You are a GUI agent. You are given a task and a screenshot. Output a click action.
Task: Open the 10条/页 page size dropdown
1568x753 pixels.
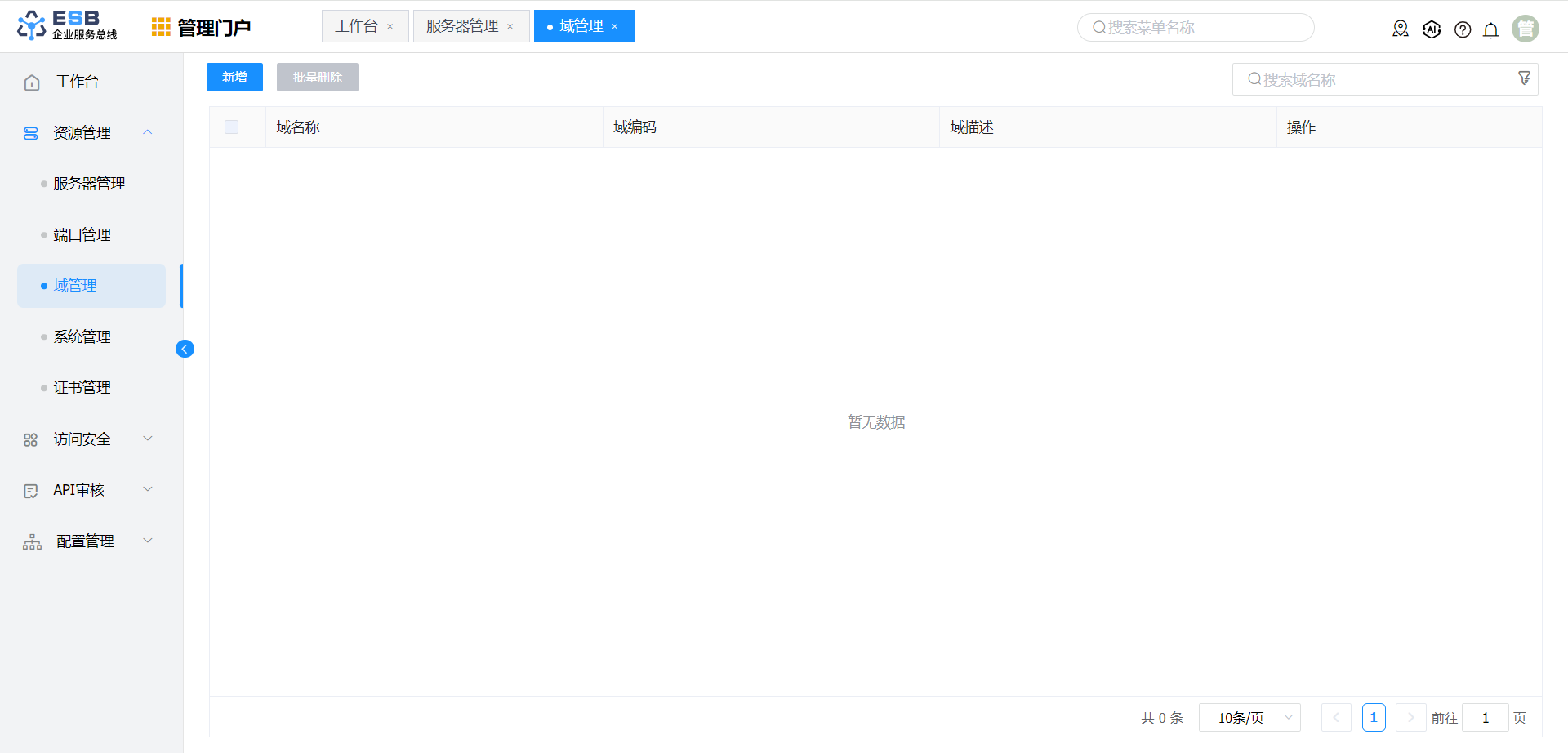[x=1249, y=718]
